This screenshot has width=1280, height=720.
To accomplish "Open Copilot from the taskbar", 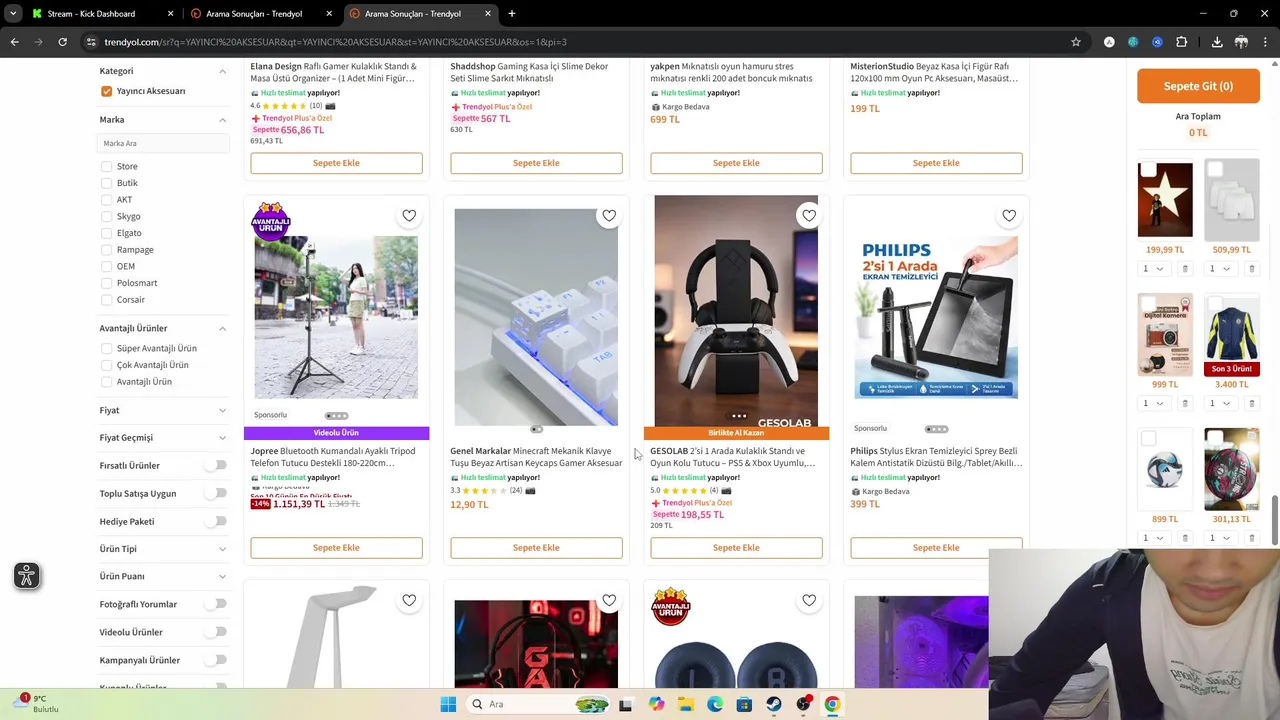I will (656, 704).
